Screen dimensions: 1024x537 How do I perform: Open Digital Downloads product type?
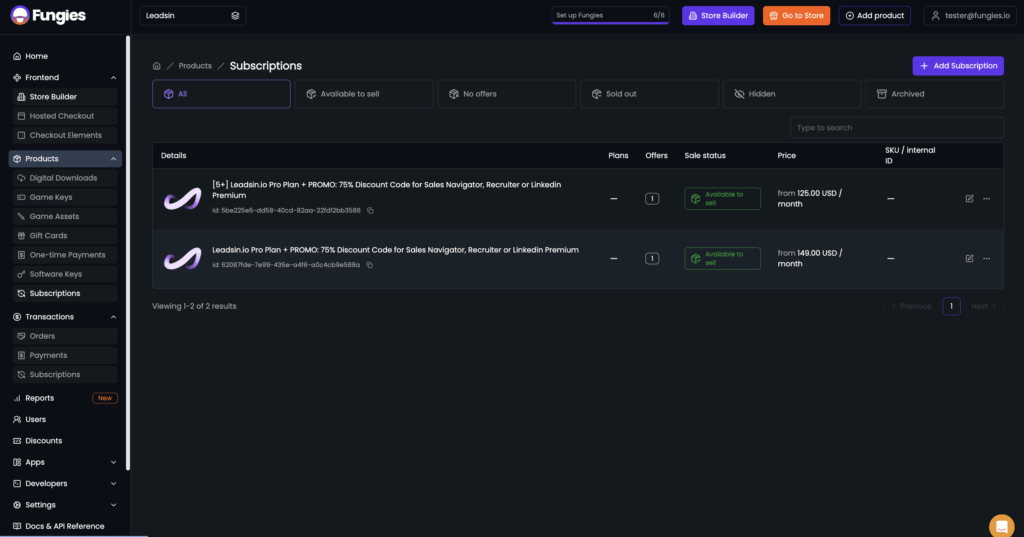64,178
